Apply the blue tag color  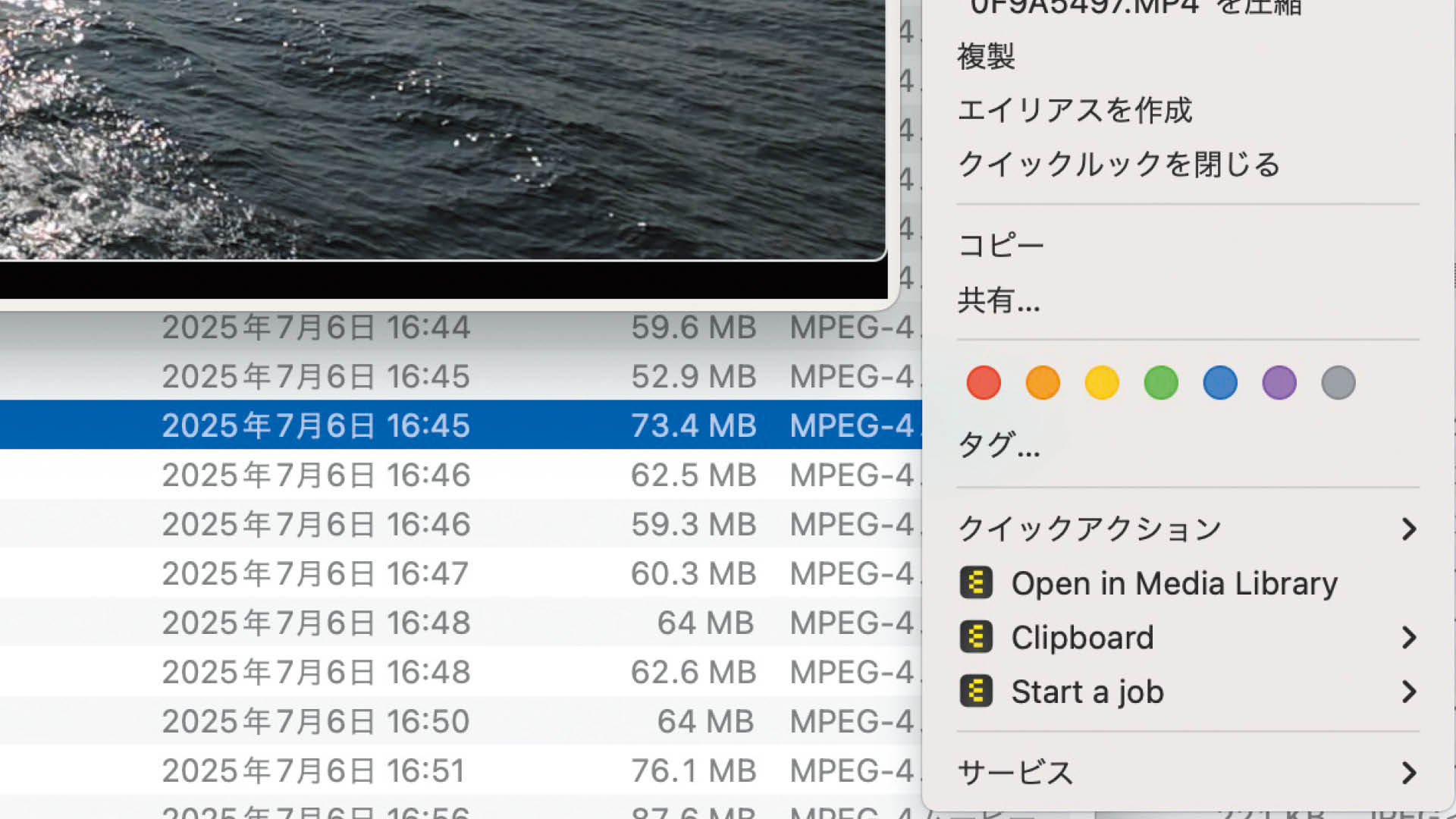click(1220, 382)
